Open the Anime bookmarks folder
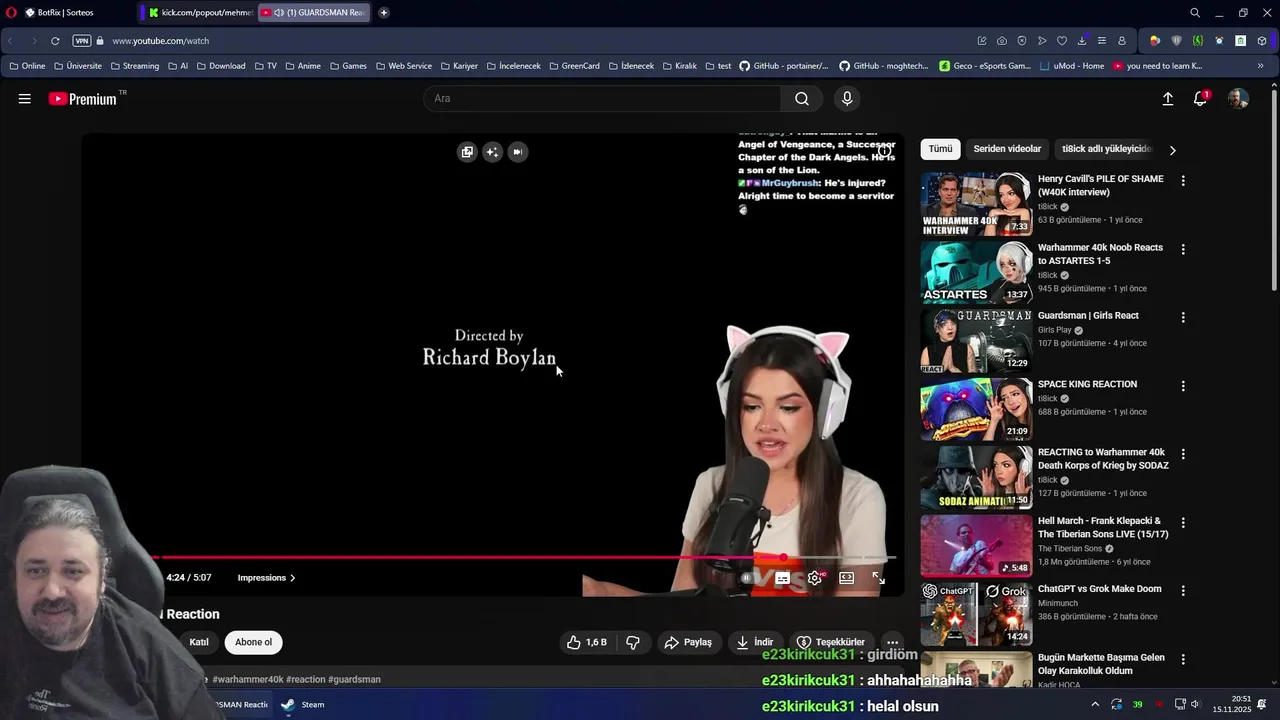This screenshot has height=720, width=1280. coord(303,66)
